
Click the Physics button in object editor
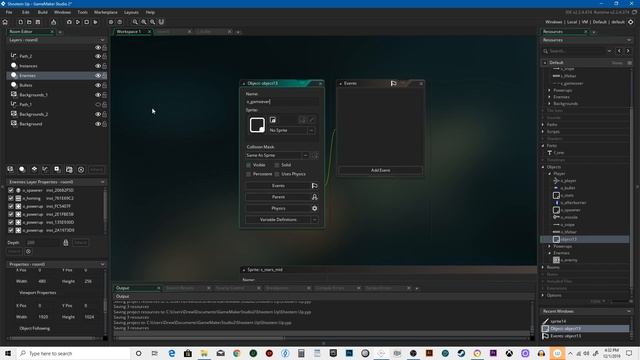click(282, 209)
